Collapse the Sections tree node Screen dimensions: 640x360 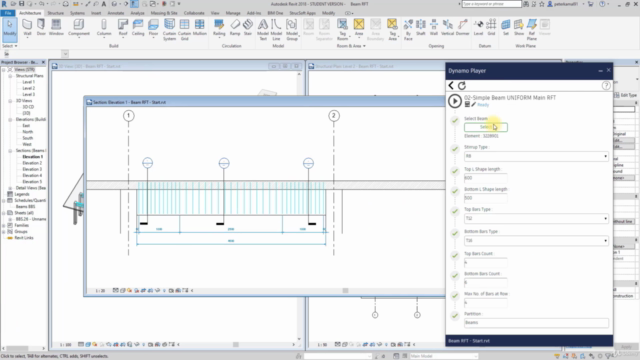click(10, 151)
